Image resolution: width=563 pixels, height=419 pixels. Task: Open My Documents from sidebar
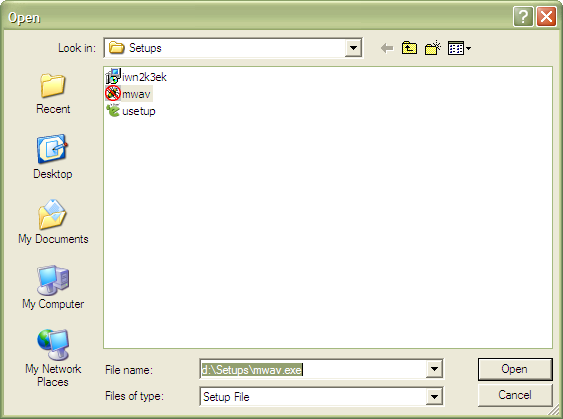tap(53, 222)
